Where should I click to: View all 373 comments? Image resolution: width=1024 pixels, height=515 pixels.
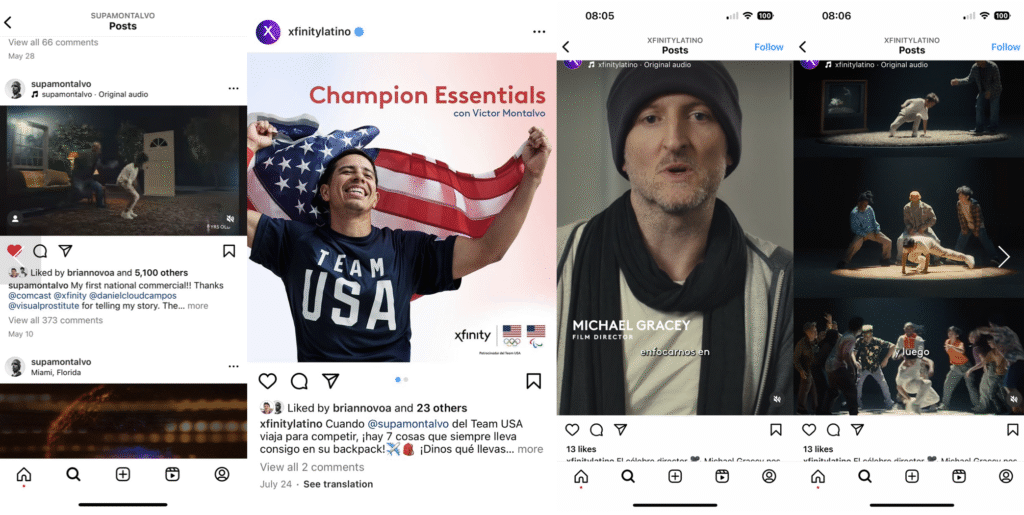pyautogui.click(x=56, y=320)
